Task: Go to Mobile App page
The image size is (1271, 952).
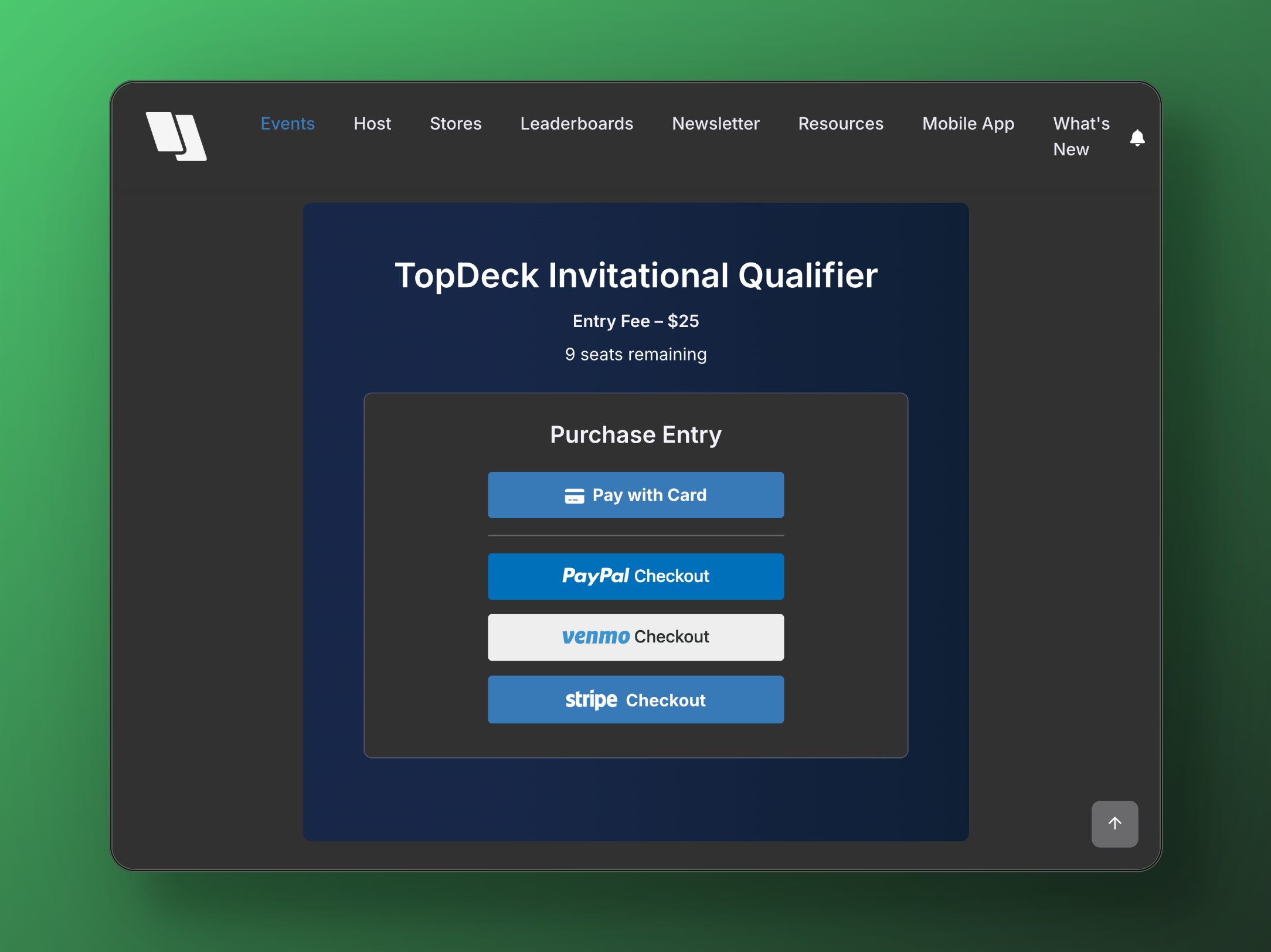Action: pyautogui.click(x=967, y=124)
